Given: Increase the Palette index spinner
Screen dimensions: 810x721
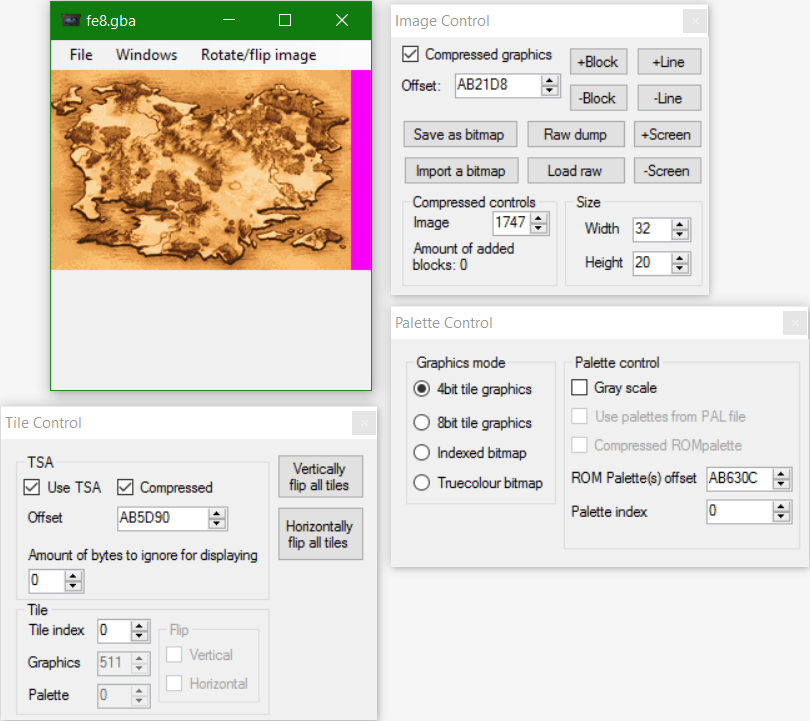Looking at the screenshot, I should point(781,506).
